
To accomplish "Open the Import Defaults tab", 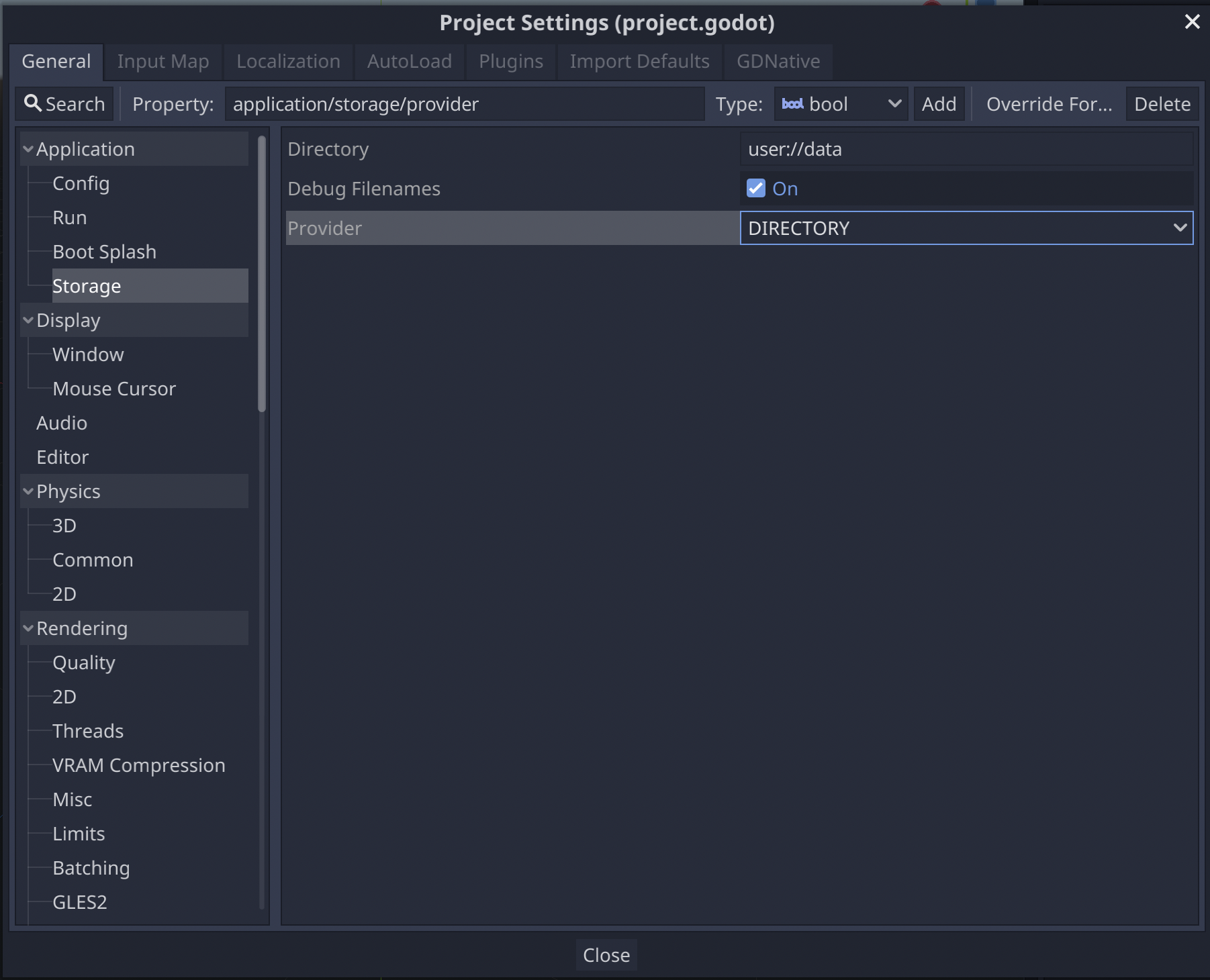I will pyautogui.click(x=639, y=62).
